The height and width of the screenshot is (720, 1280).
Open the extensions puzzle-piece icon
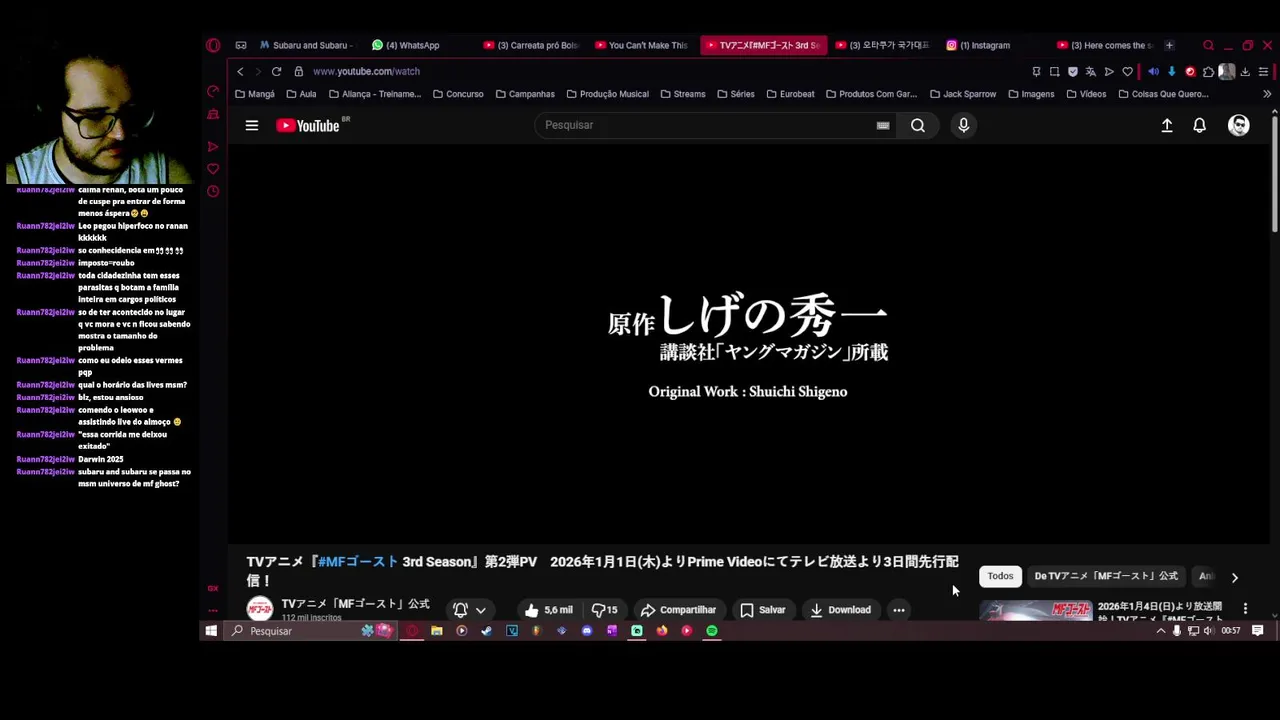(1208, 71)
